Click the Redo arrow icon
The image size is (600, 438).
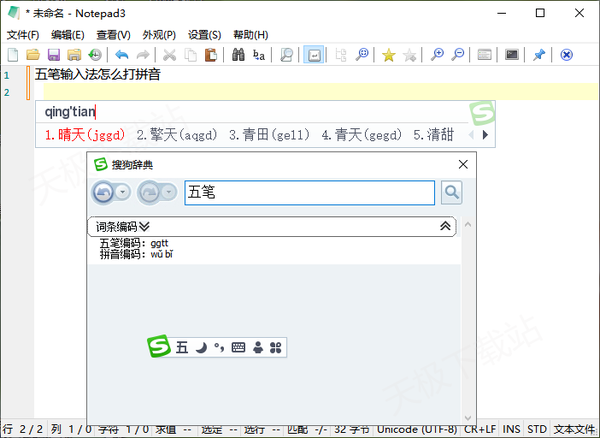(x=143, y=55)
